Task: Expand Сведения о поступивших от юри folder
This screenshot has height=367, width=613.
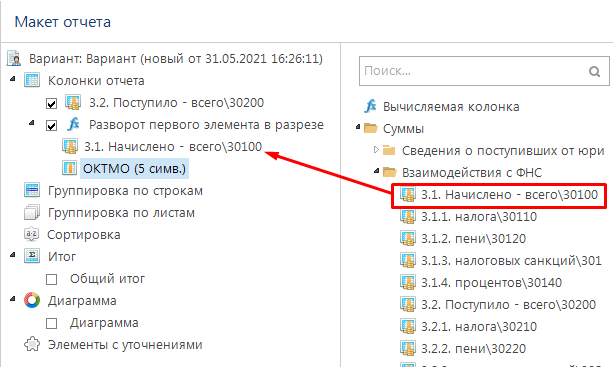Action: tap(376, 150)
